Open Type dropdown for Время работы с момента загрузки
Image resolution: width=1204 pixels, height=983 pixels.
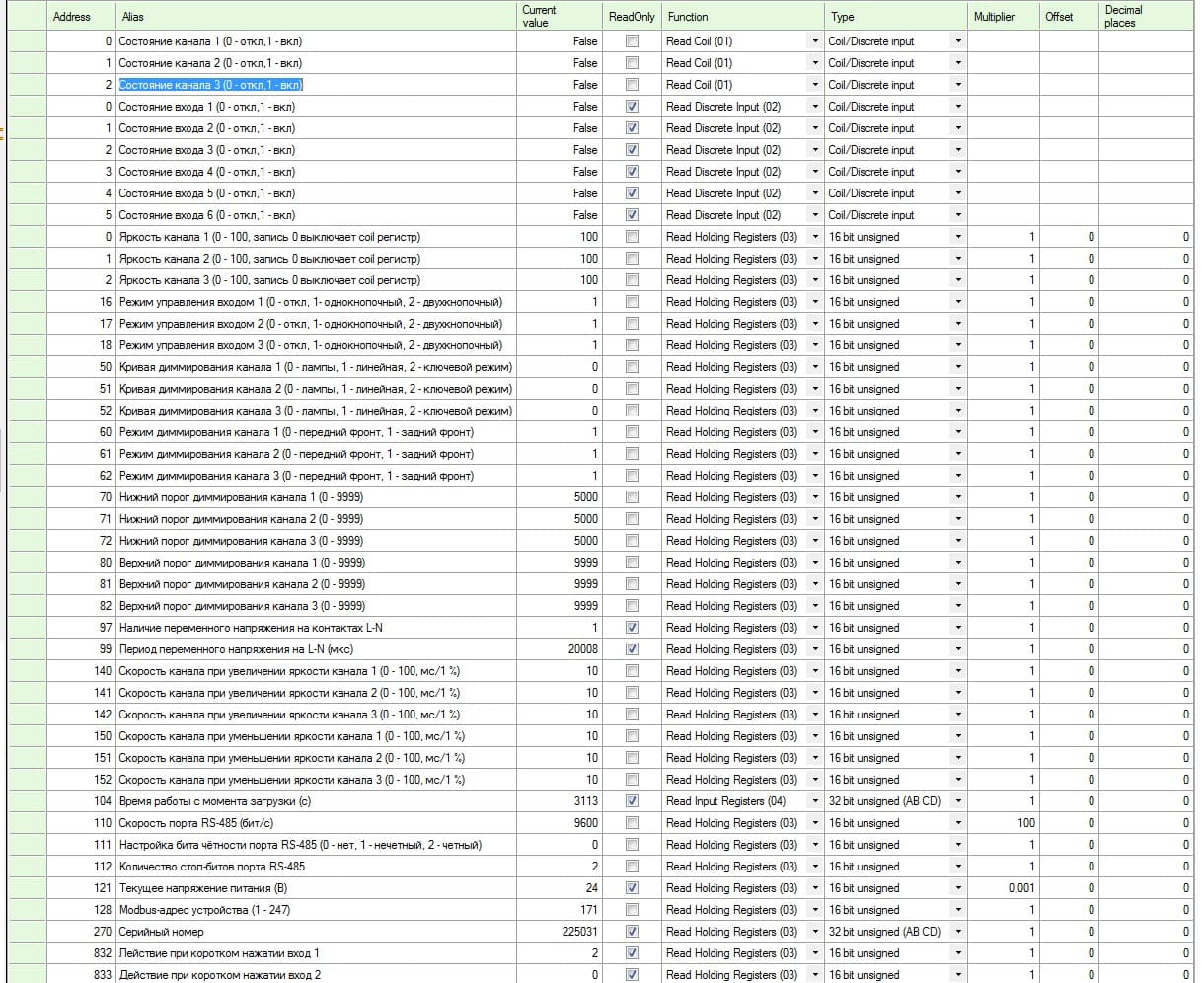(x=957, y=801)
